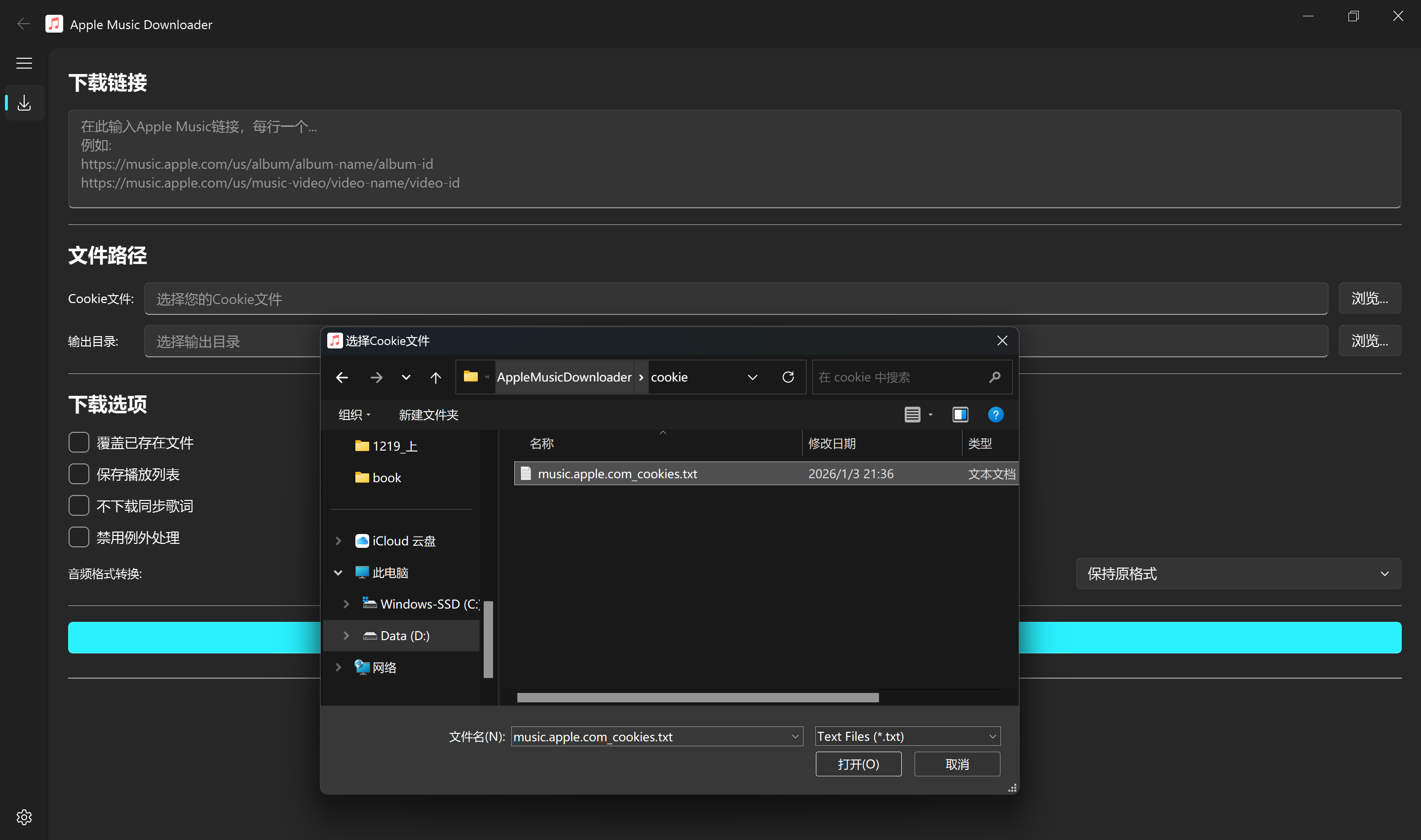Image resolution: width=1421 pixels, height=840 pixels.
Task: Check the 保存播放列表 option
Action: tap(78, 474)
